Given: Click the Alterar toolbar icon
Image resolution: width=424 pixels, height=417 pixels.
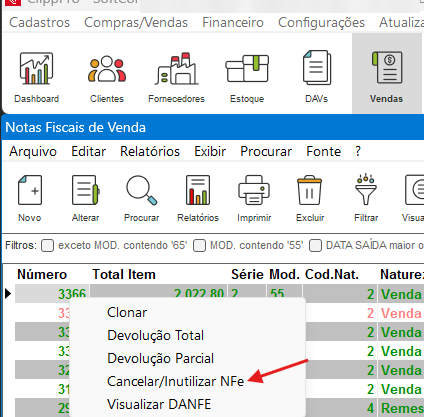Looking at the screenshot, I should pos(86,199).
